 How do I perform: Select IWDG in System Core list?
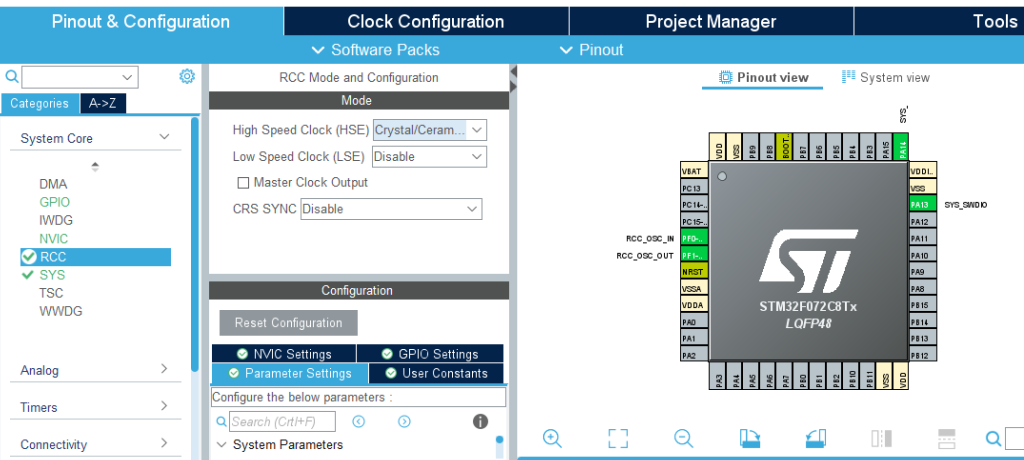pyautogui.click(x=56, y=220)
